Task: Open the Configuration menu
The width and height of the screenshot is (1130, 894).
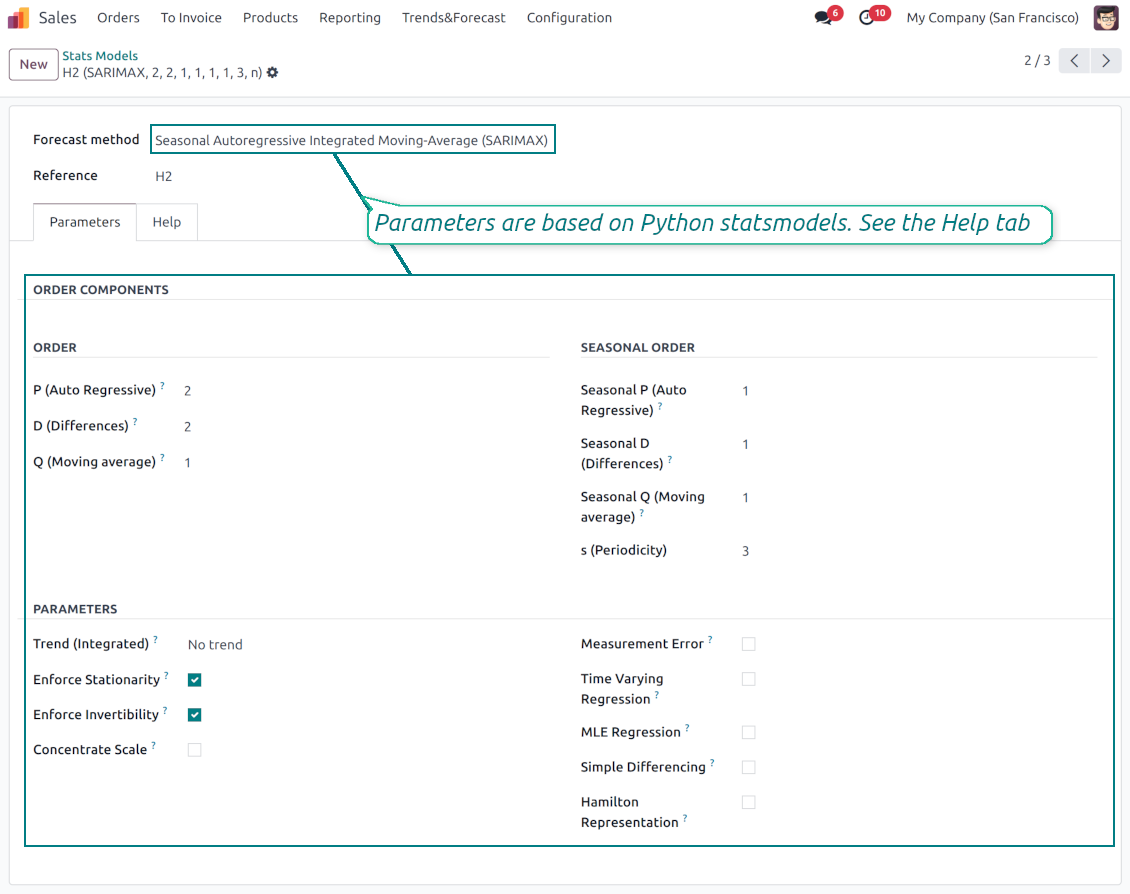Action: point(569,18)
